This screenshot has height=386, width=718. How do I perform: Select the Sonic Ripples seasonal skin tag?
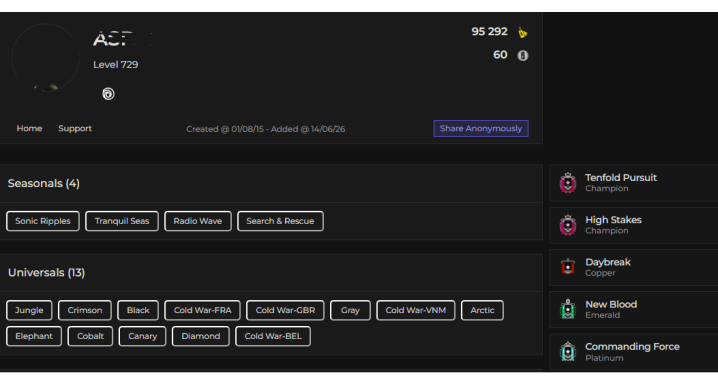pyautogui.click(x=43, y=221)
